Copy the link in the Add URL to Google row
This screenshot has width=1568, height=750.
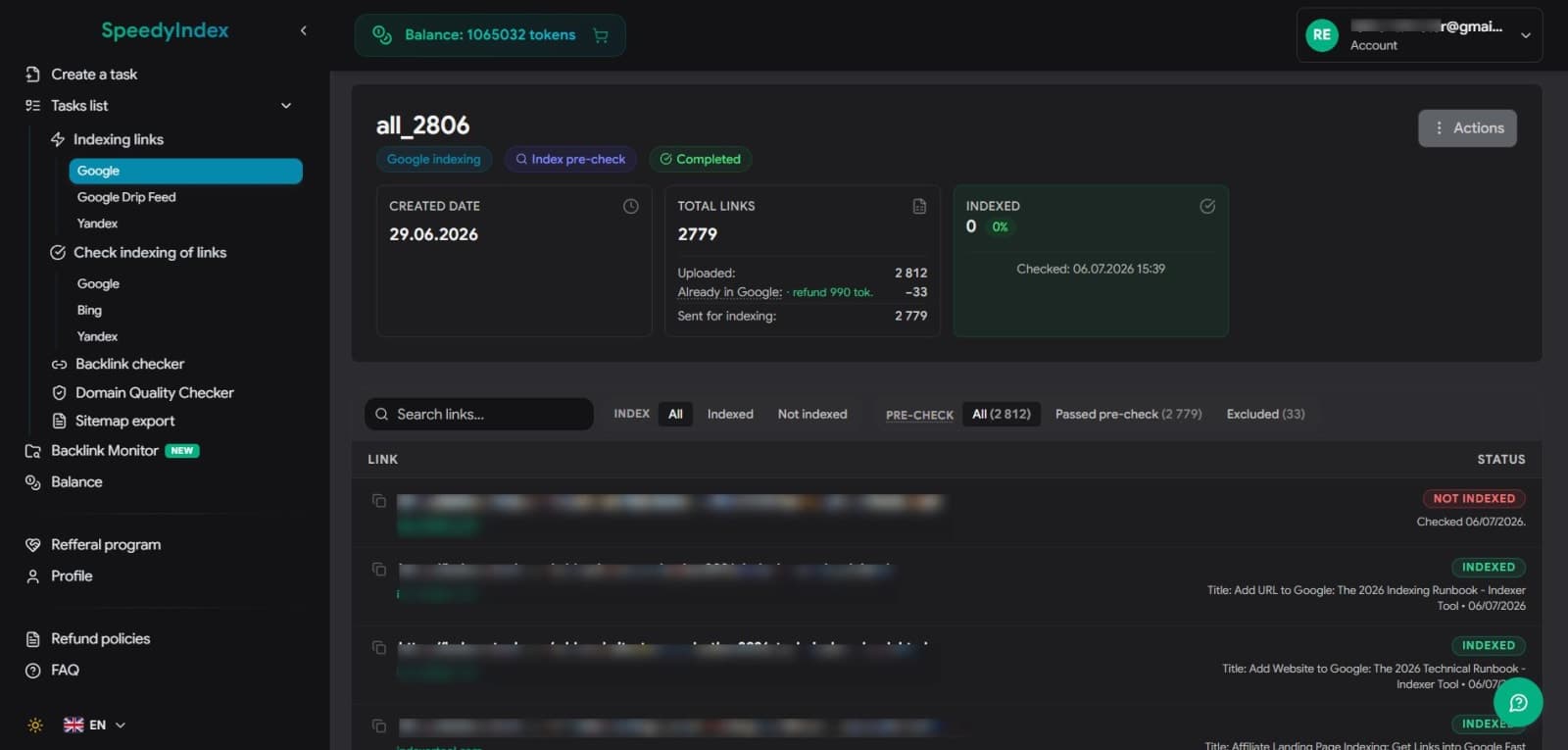click(379, 570)
